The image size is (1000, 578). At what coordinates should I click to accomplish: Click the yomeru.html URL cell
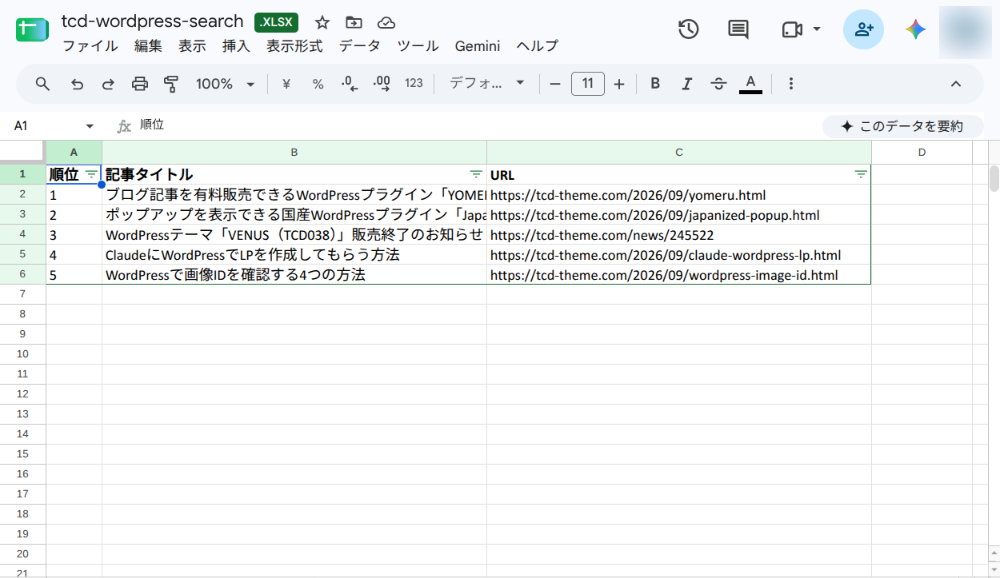(x=679, y=195)
